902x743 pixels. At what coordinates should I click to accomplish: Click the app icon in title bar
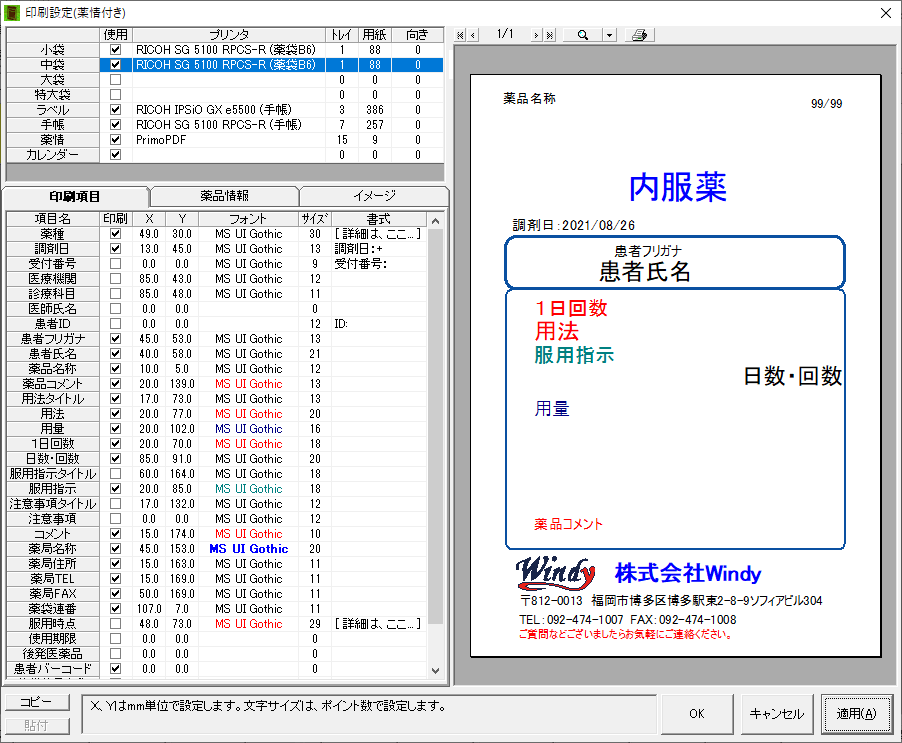pos(11,13)
